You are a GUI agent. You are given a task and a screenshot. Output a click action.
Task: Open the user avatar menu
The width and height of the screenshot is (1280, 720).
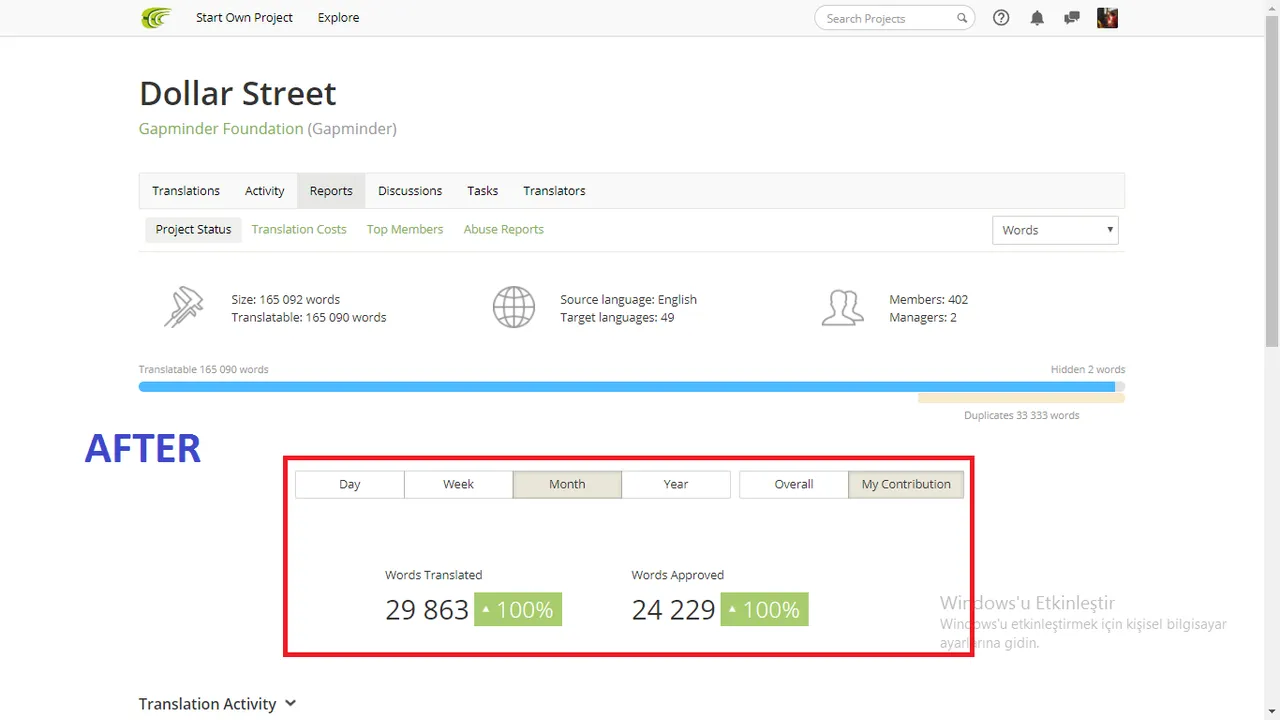1107,18
